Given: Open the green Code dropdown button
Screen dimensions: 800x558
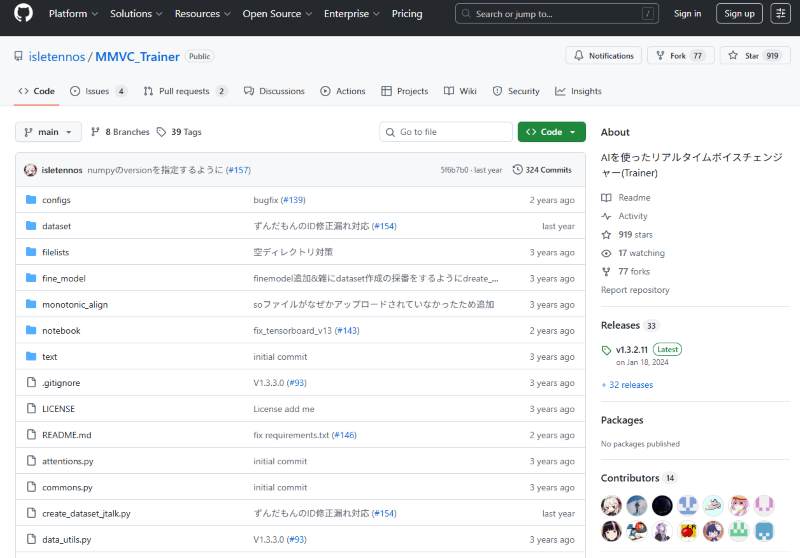Looking at the screenshot, I should (552, 132).
